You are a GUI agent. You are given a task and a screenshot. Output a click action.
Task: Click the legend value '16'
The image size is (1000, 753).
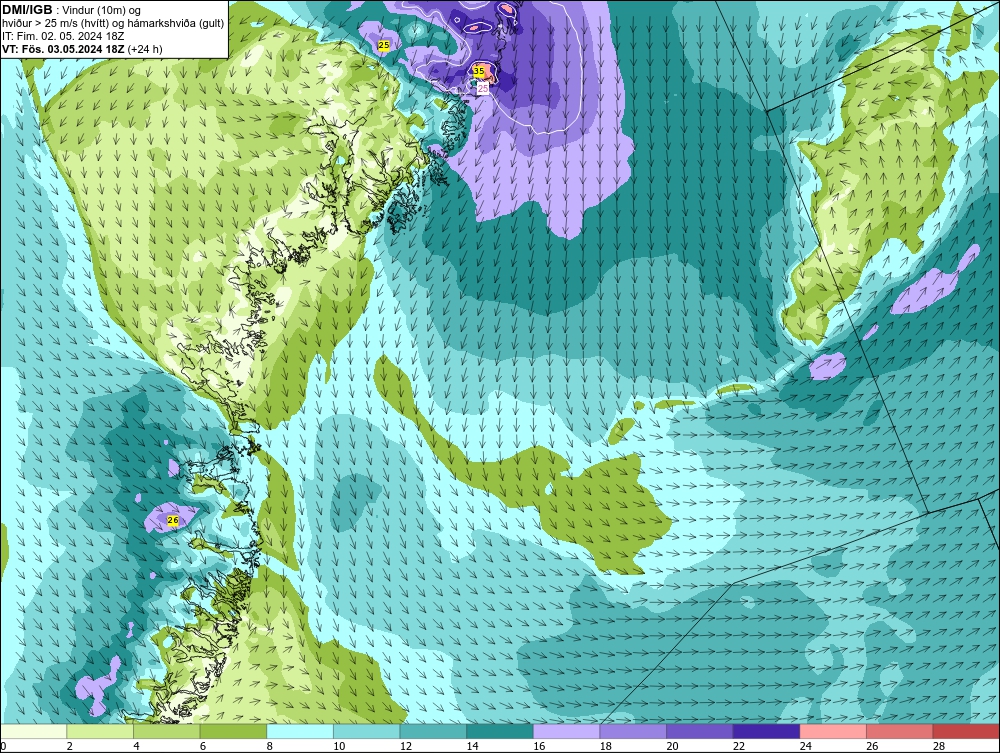(539, 747)
